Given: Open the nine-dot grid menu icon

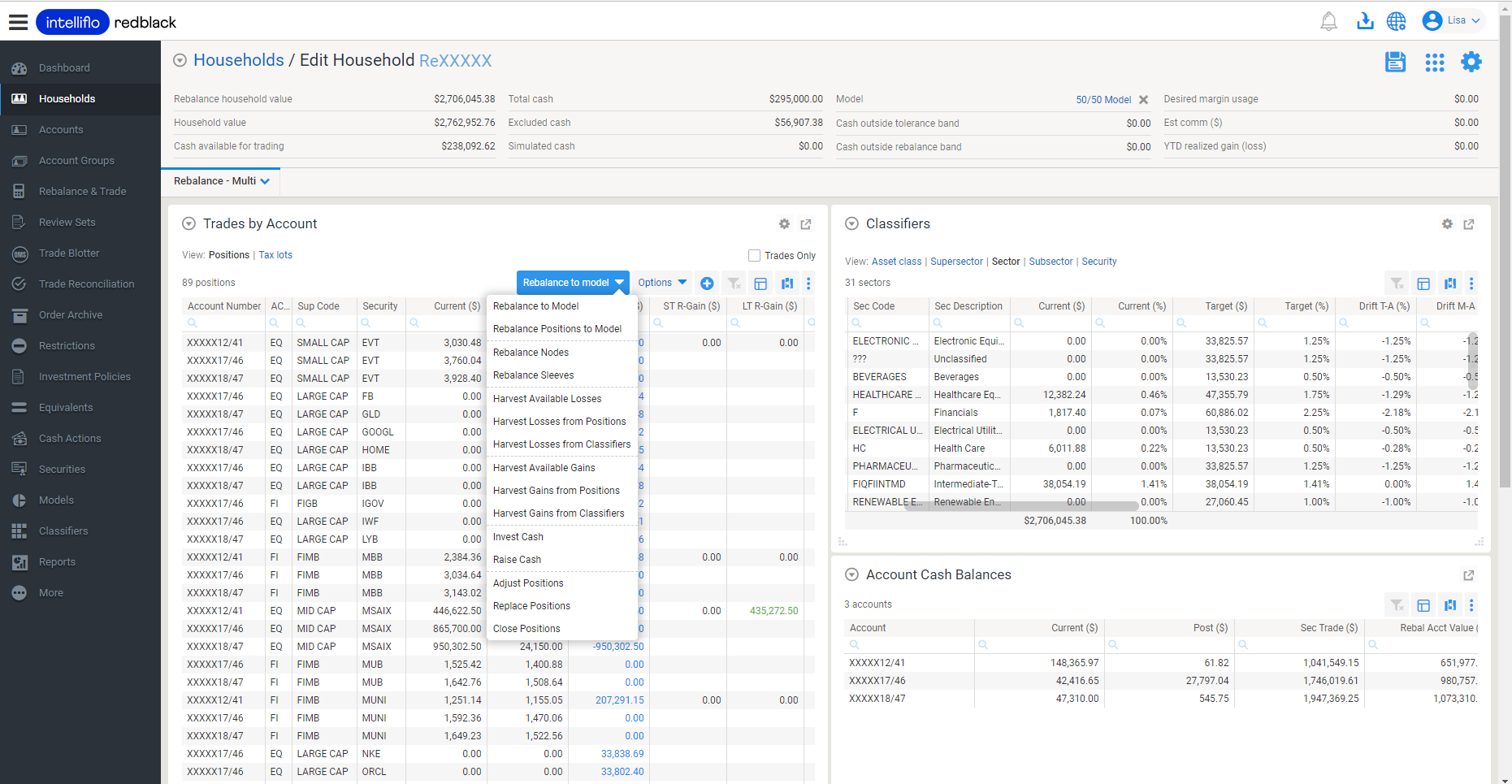Looking at the screenshot, I should pyautogui.click(x=1434, y=63).
